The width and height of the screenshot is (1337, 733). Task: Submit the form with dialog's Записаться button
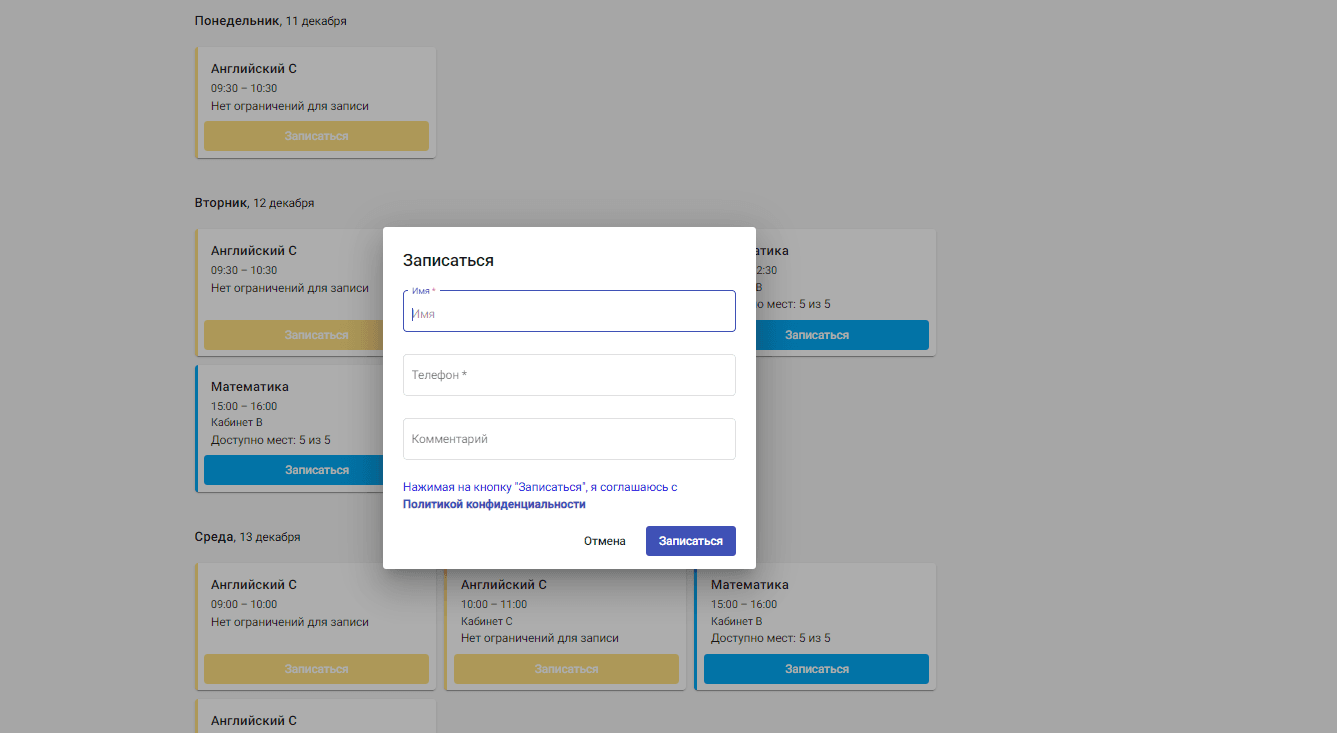click(690, 541)
